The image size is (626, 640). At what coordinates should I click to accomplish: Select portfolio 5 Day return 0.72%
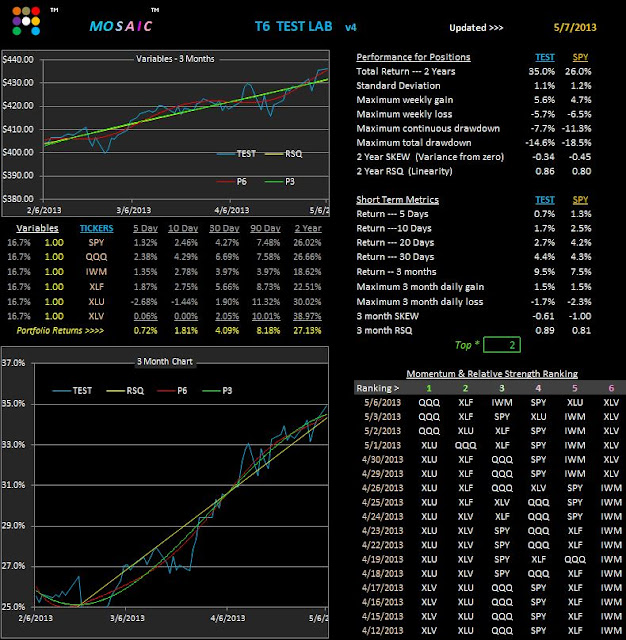coord(145,330)
